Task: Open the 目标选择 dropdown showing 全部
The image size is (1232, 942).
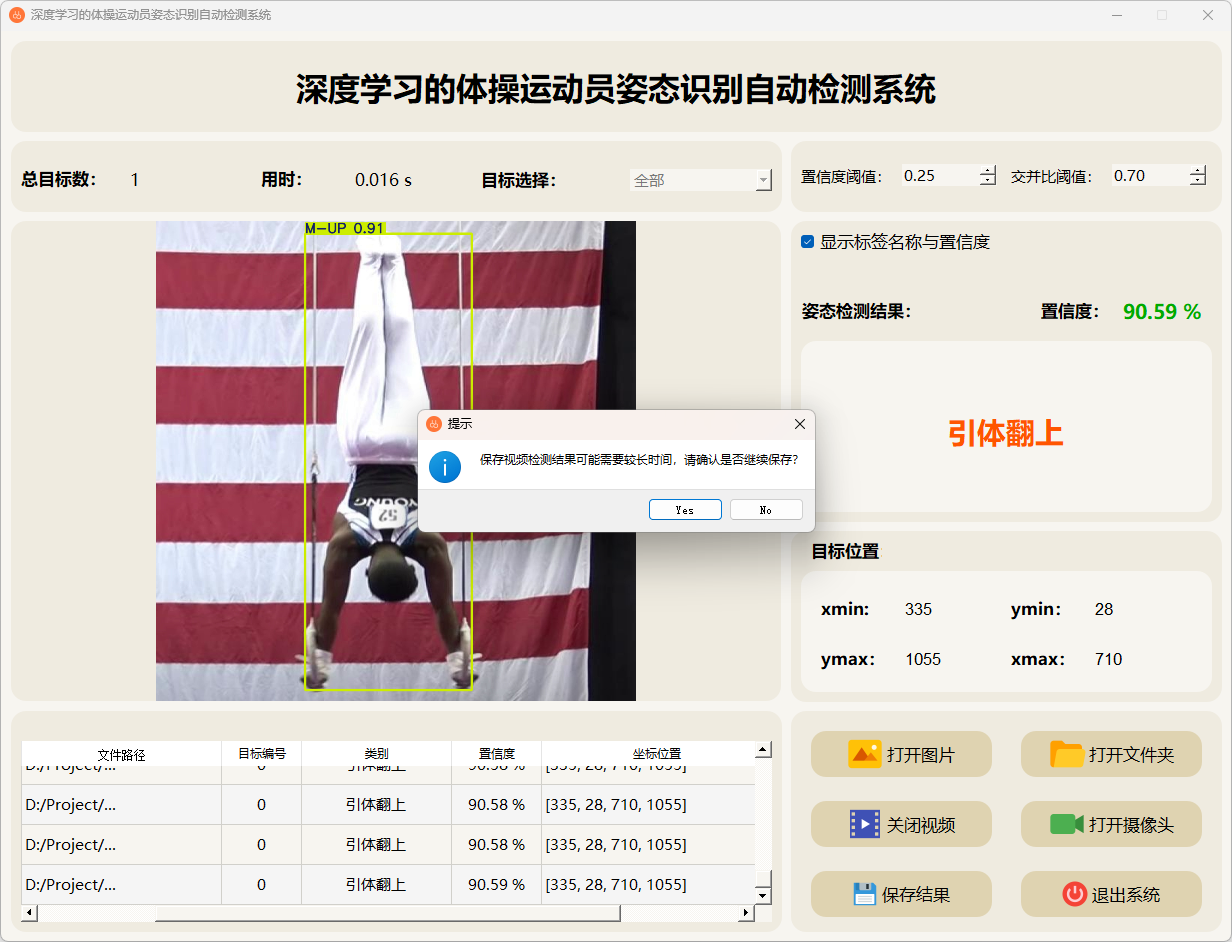Action: point(701,180)
